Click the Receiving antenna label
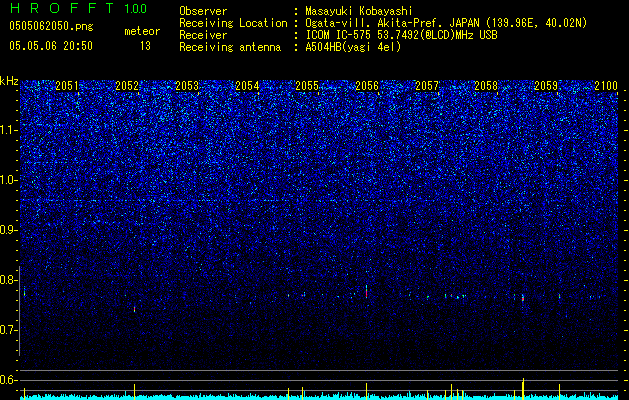Screen dimensions: 629x400 [230, 47]
